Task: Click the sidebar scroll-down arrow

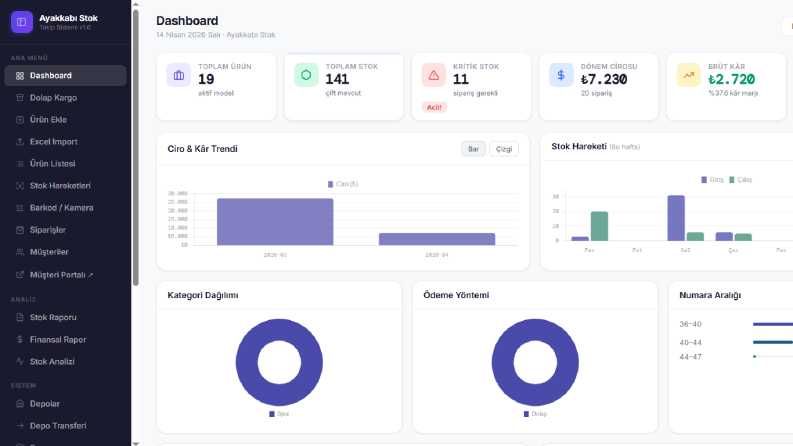Action: [136, 443]
